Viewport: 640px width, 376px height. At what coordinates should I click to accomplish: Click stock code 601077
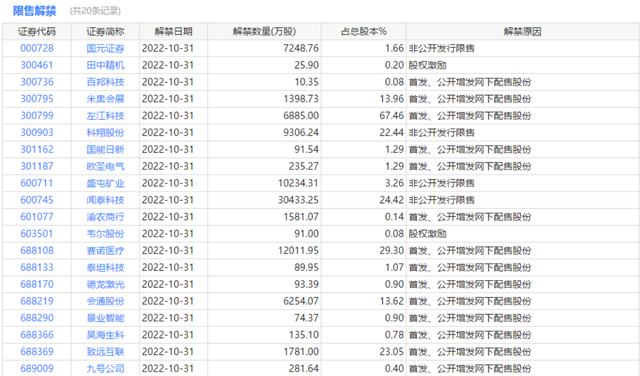point(37,217)
